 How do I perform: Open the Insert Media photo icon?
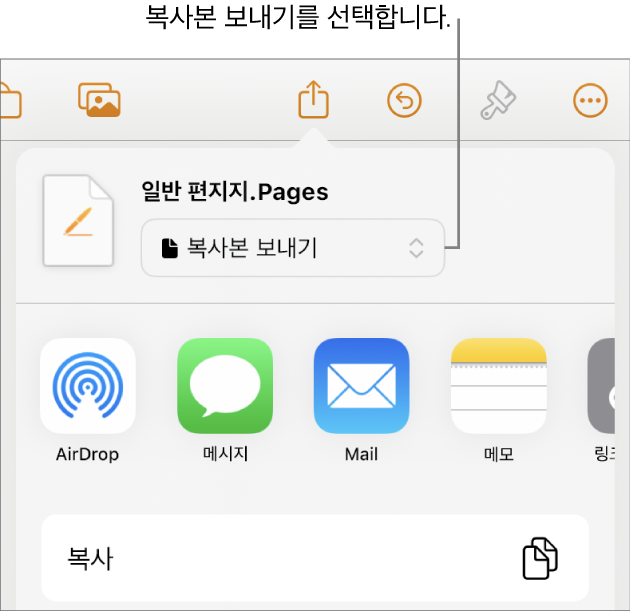(99, 100)
